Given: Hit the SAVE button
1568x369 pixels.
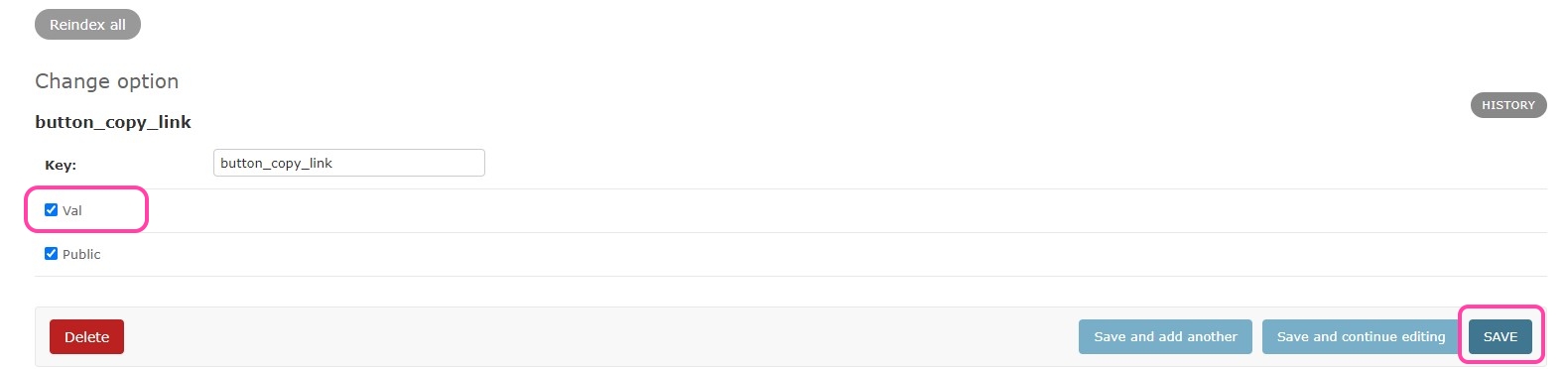Looking at the screenshot, I should click(1500, 337).
